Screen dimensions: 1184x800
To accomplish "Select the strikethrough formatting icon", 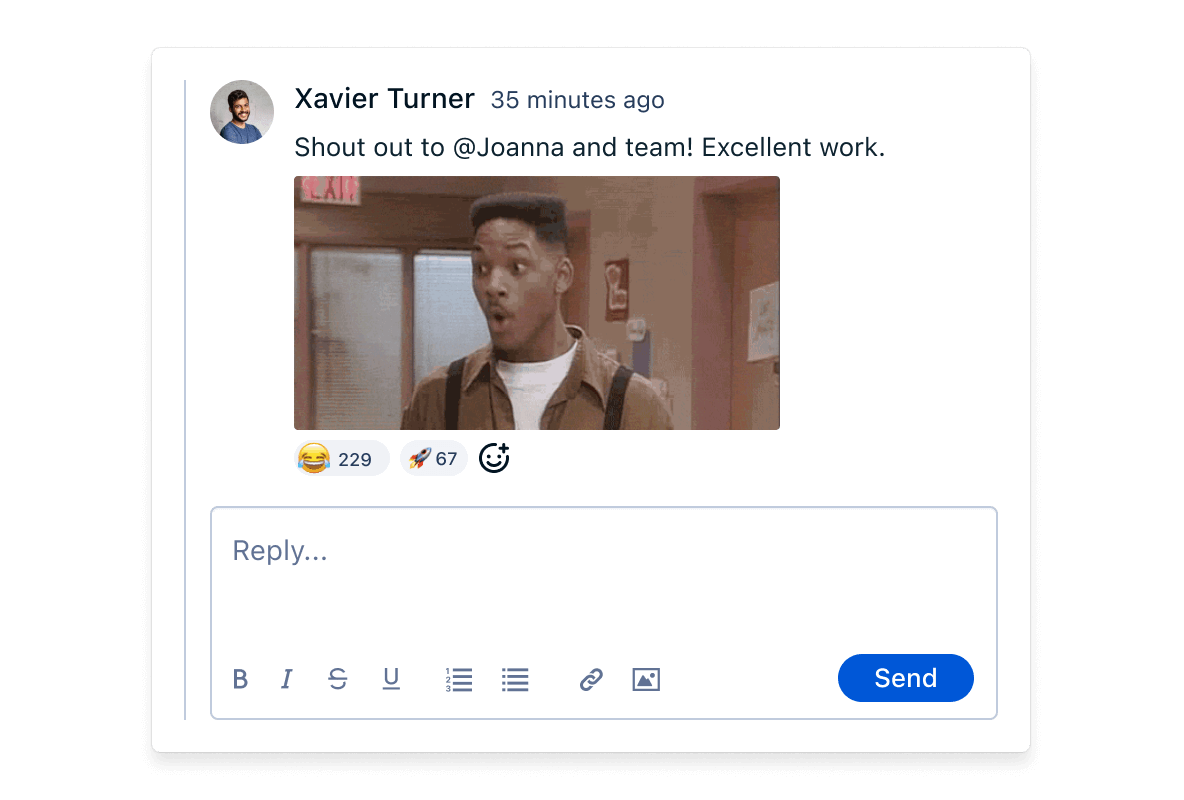I will point(338,678).
